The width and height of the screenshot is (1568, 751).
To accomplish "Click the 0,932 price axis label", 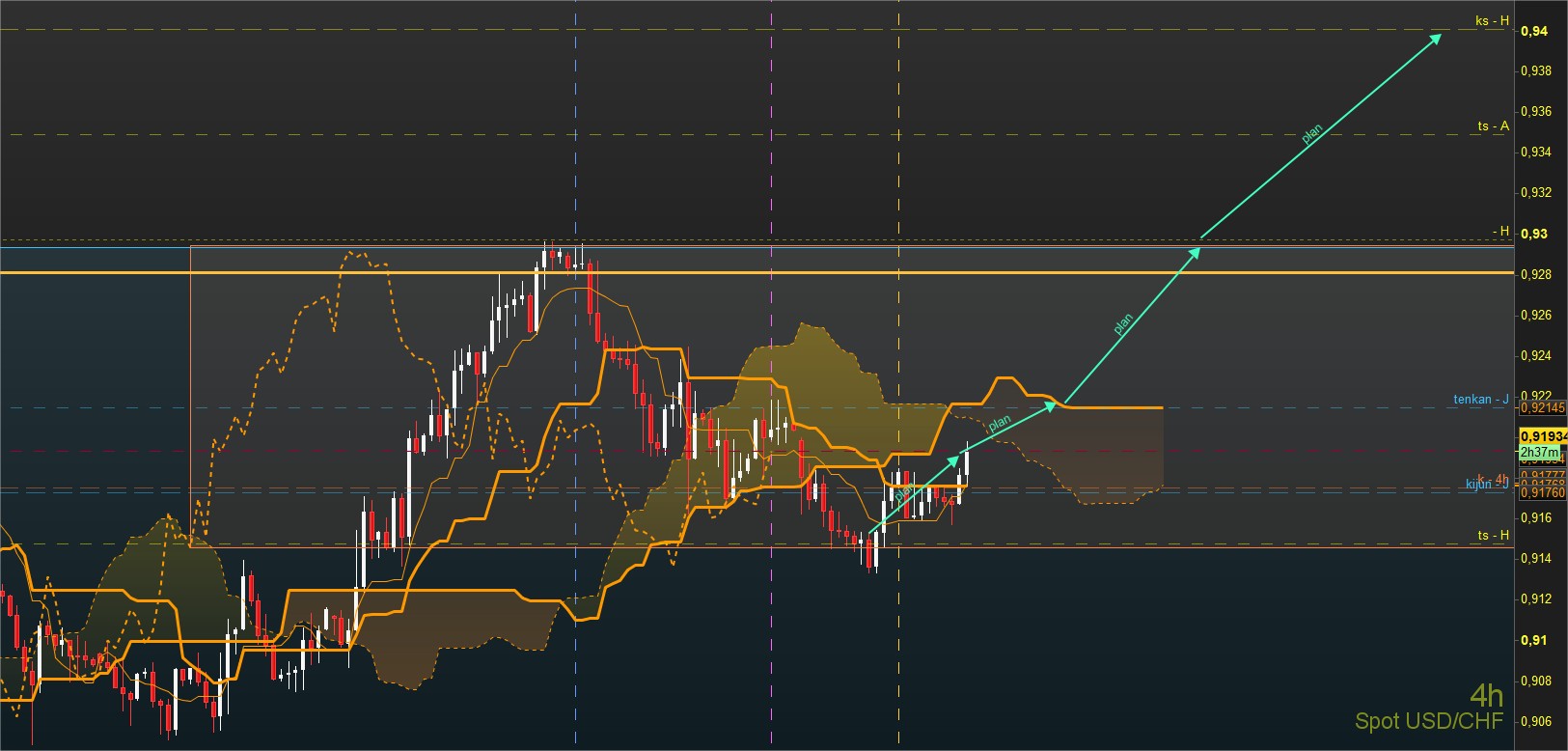I will pos(1536,193).
